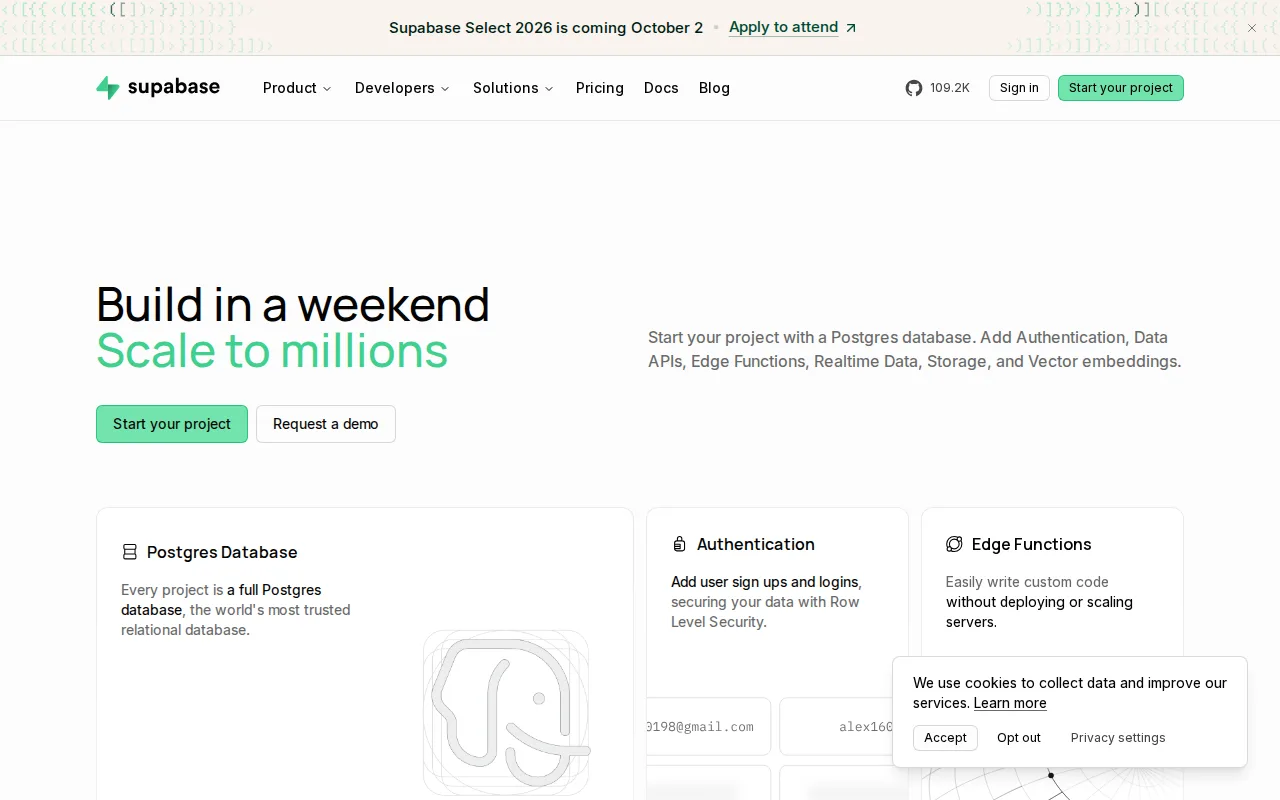Accept cookies
Image resolution: width=1280 pixels, height=800 pixels.
(x=945, y=738)
